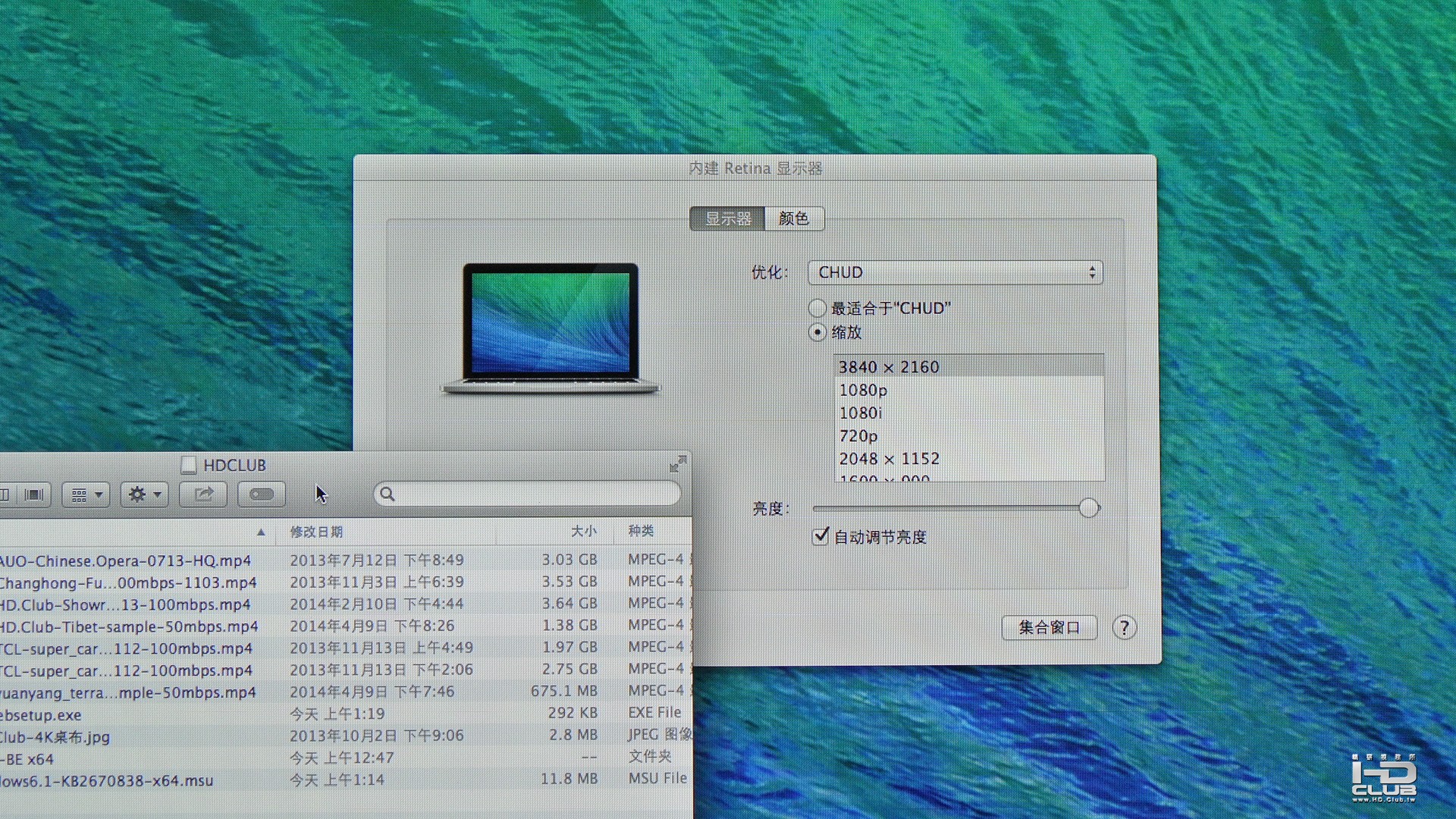Click the 集合窗口 button
This screenshot has width=1456, height=819.
point(1049,627)
